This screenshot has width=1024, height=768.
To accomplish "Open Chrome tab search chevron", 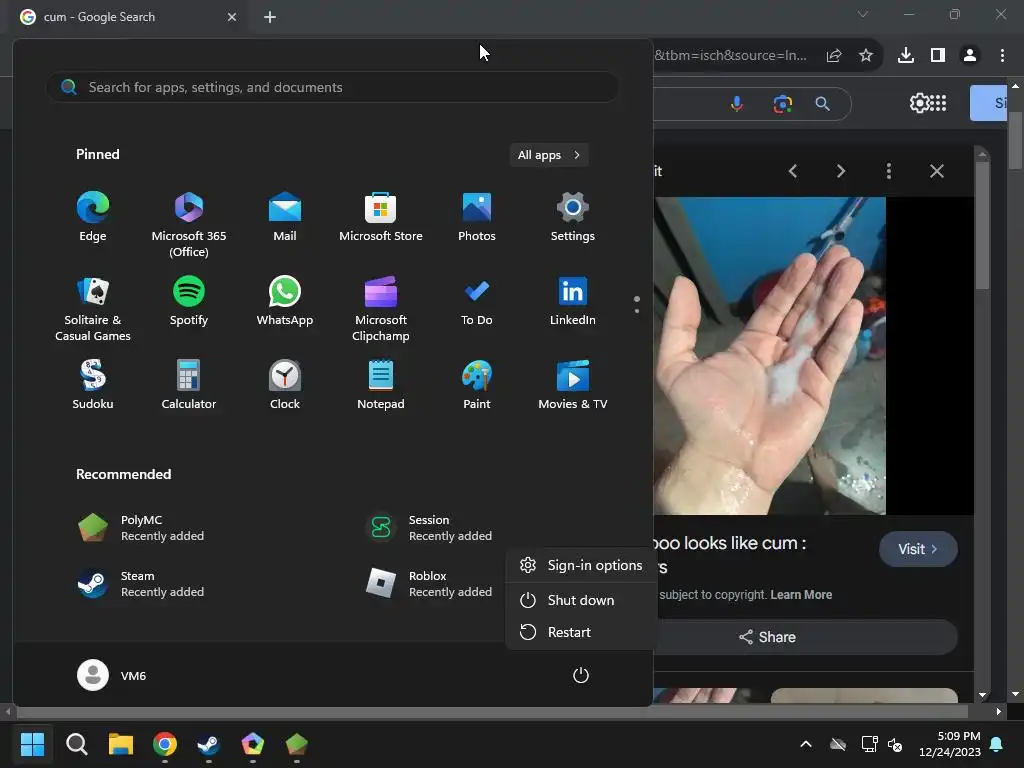I will point(863,14).
